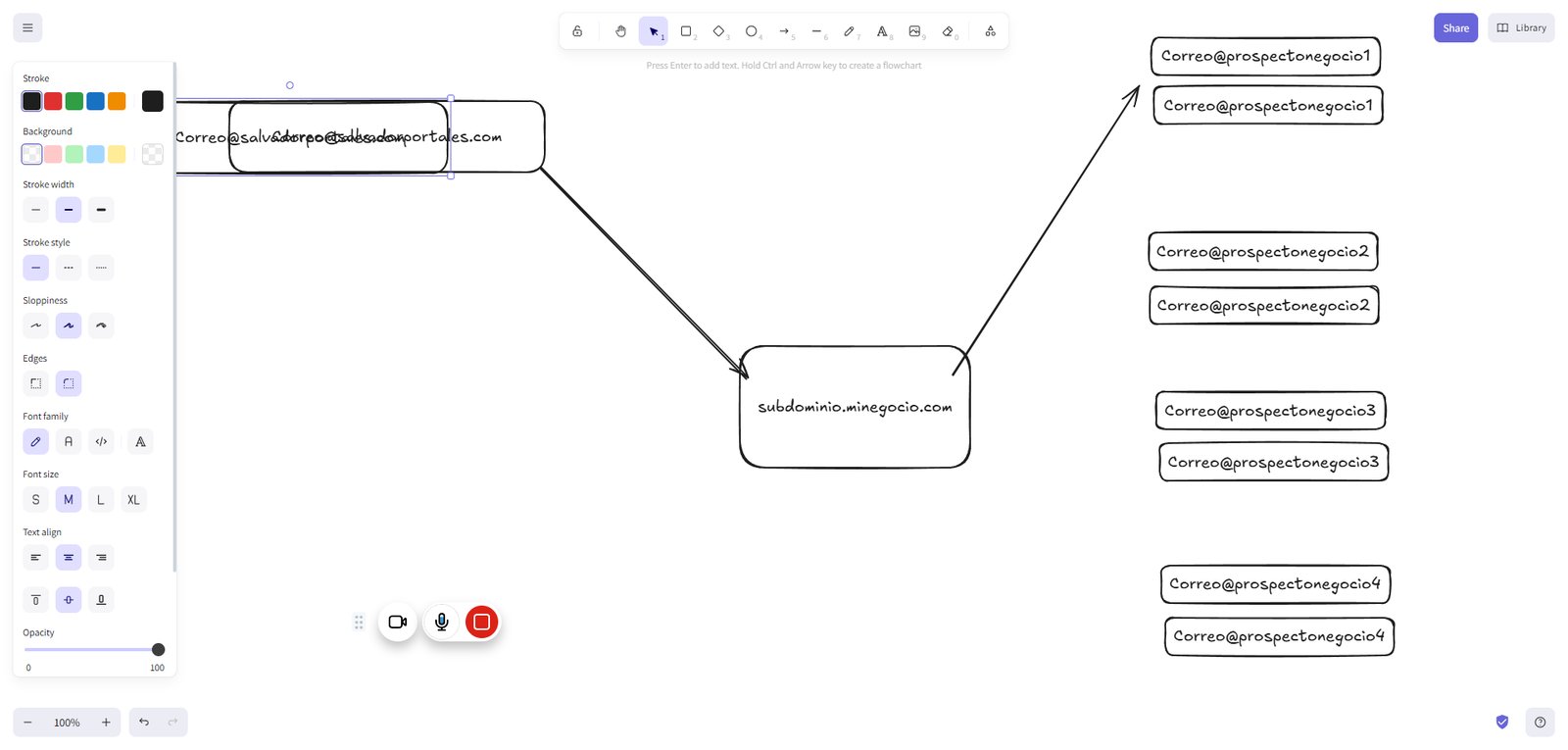Choose the dotted stroke style
Viewport: 1568px width, 750px height.
pyautogui.click(x=101, y=268)
